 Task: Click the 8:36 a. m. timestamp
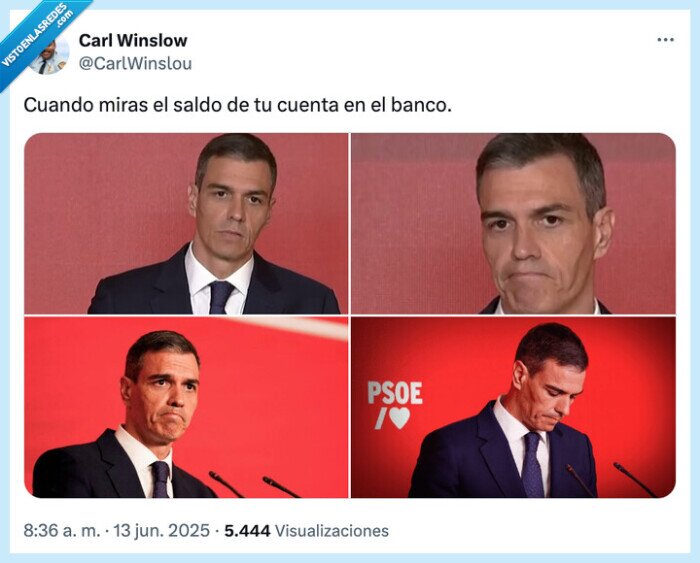62,531
